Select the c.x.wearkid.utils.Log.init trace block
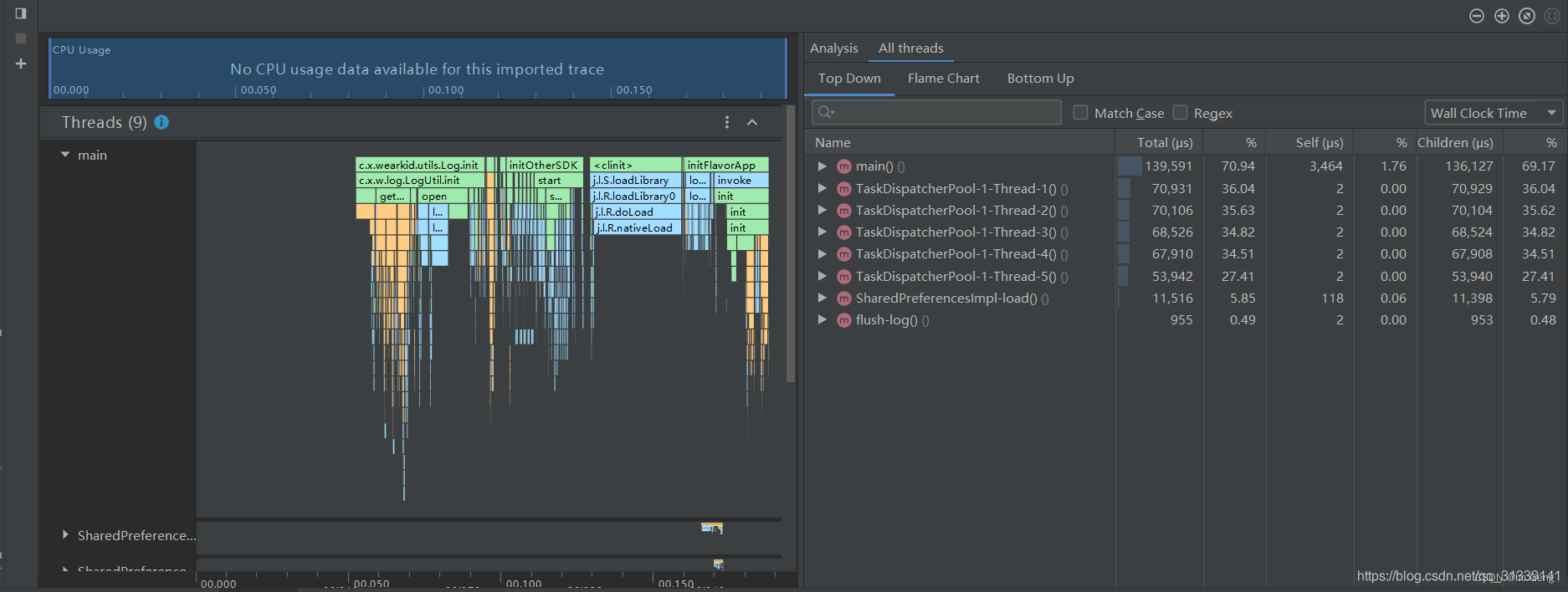 [419, 165]
